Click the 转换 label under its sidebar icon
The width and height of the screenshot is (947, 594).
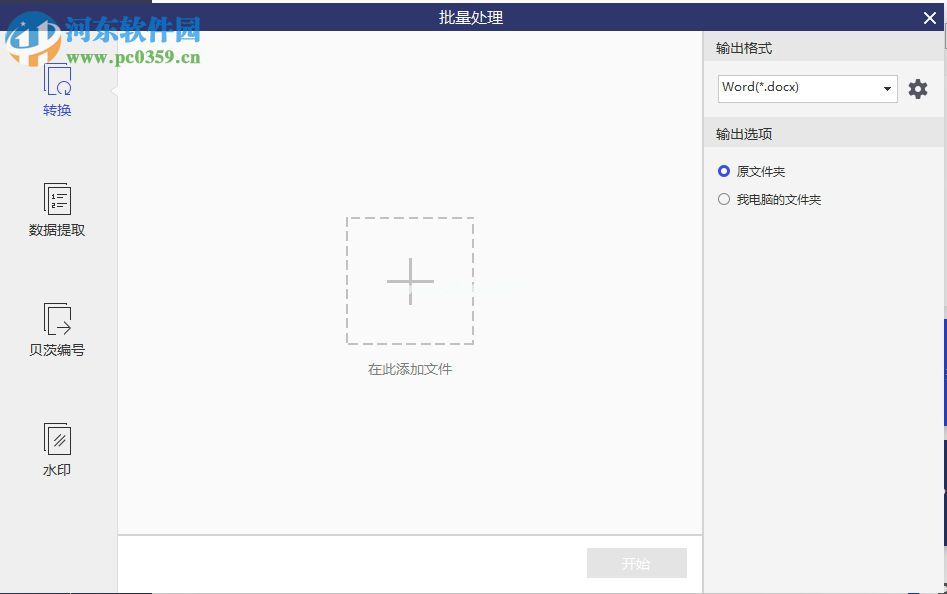point(56,110)
